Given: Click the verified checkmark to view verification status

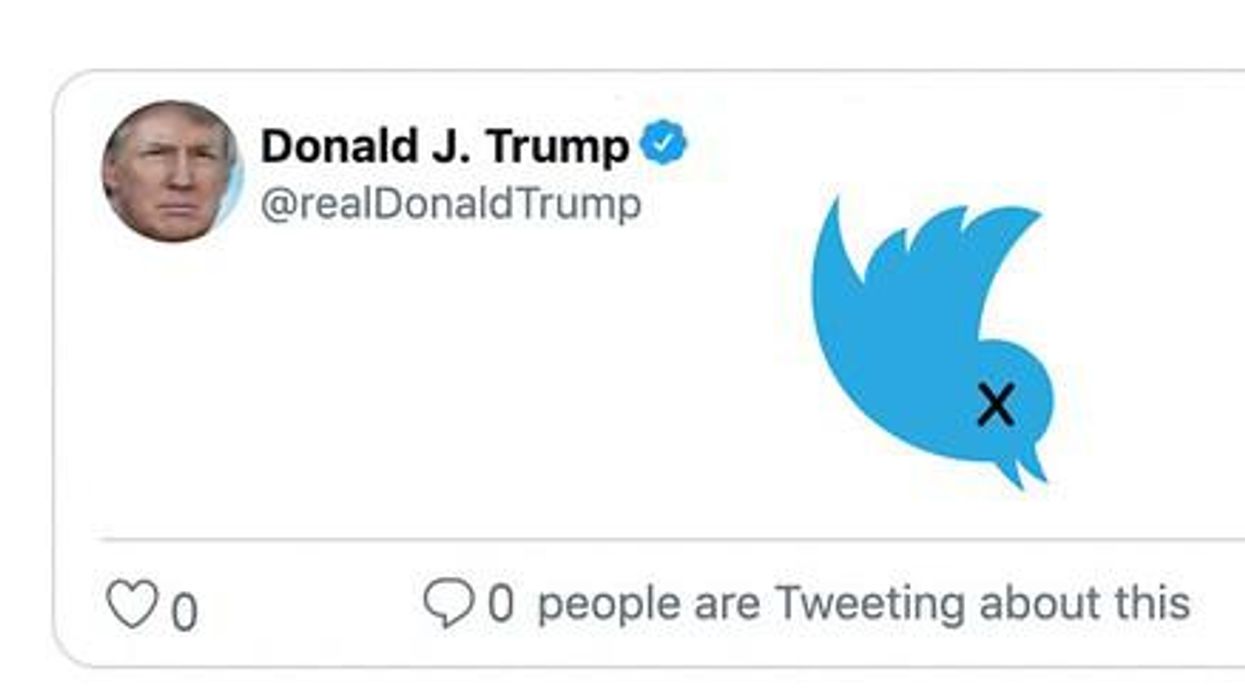Looking at the screenshot, I should [x=663, y=143].
